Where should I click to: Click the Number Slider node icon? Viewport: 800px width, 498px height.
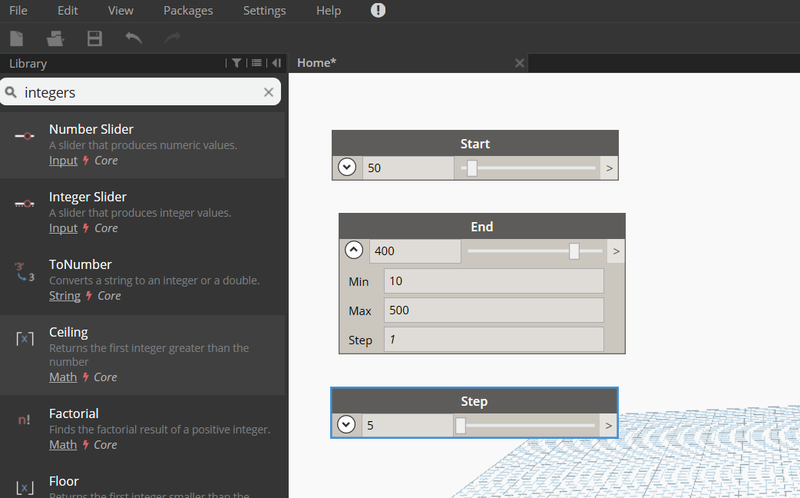tap(24, 136)
